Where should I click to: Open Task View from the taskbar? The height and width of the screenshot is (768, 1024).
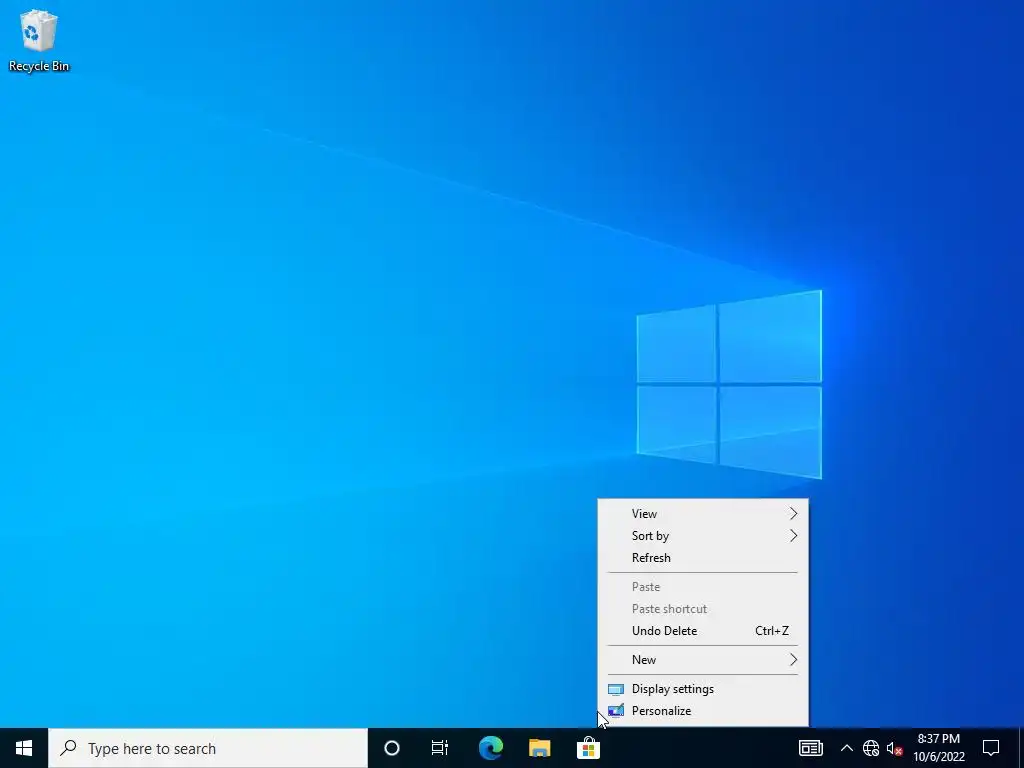(x=440, y=748)
